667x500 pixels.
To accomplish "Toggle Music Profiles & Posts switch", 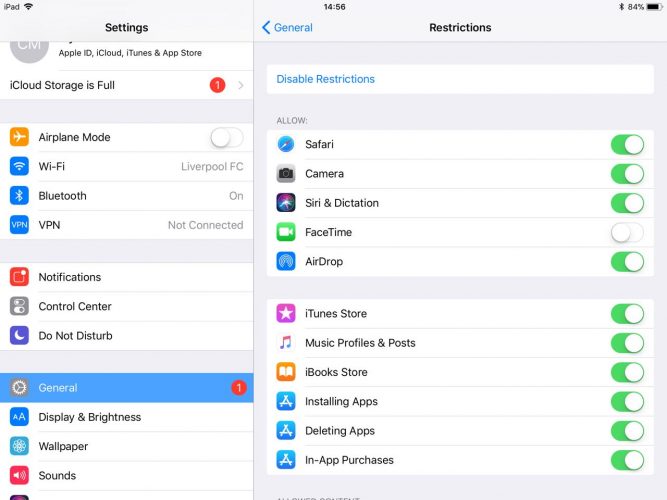I will pos(627,343).
